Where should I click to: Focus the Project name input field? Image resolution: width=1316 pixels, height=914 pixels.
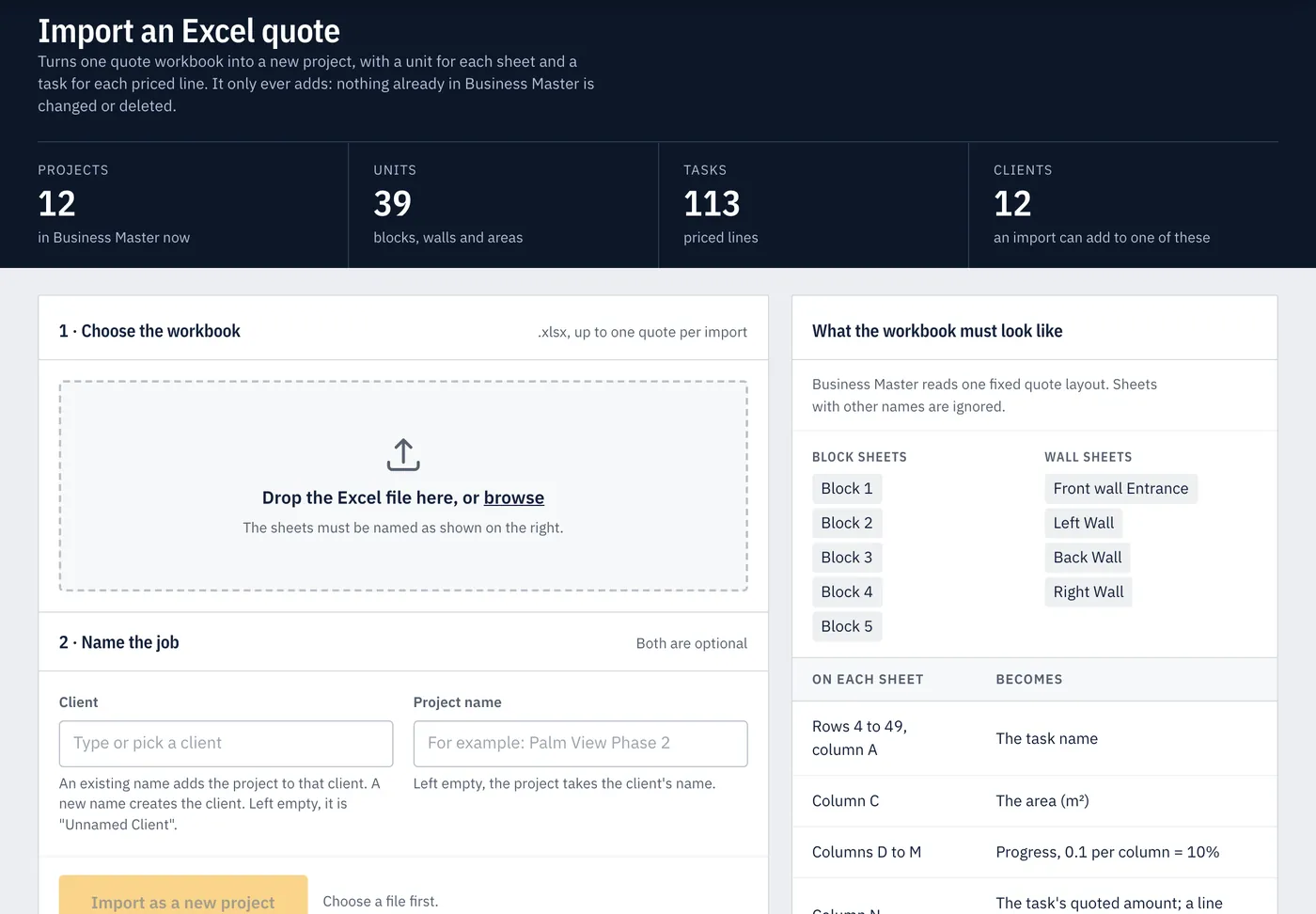point(580,743)
